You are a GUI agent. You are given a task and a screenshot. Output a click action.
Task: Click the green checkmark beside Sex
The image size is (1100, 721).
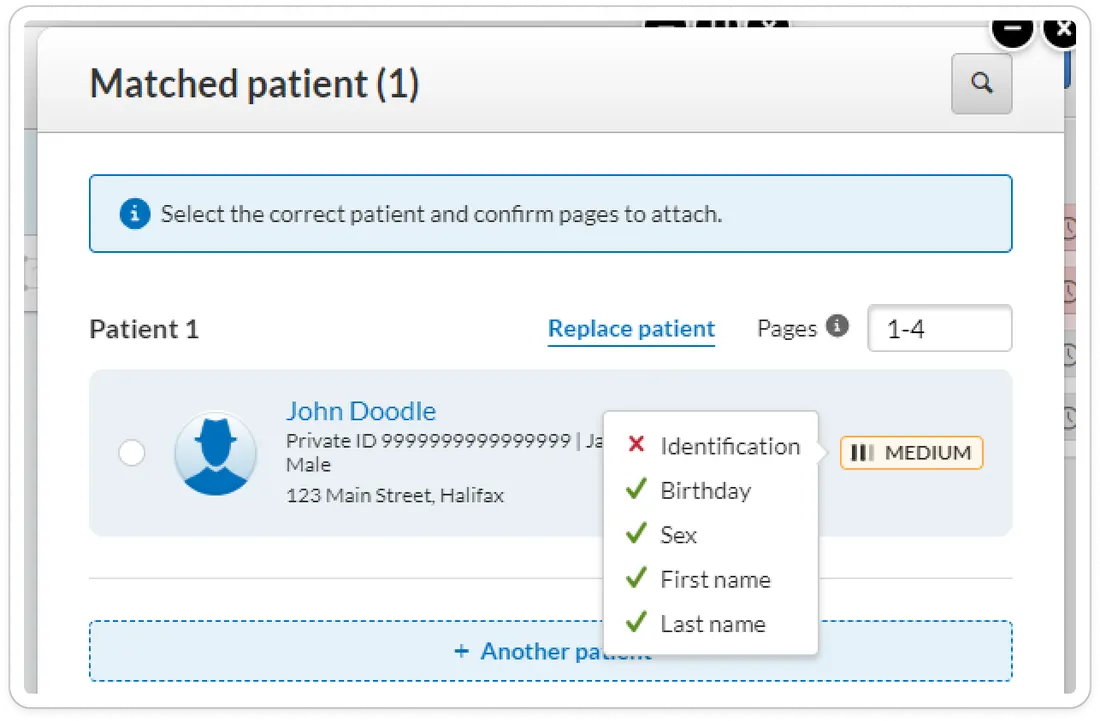(636, 533)
